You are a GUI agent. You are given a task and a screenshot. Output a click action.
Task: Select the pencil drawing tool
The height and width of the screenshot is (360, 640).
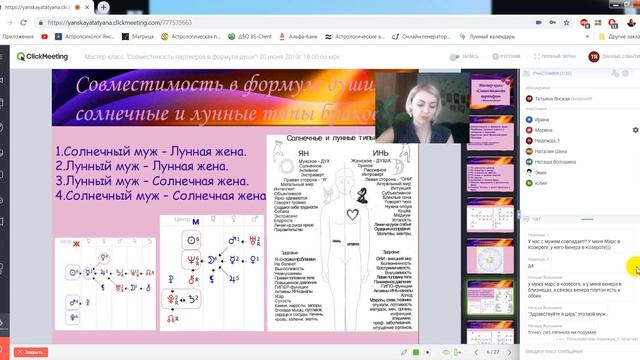click(404, 352)
